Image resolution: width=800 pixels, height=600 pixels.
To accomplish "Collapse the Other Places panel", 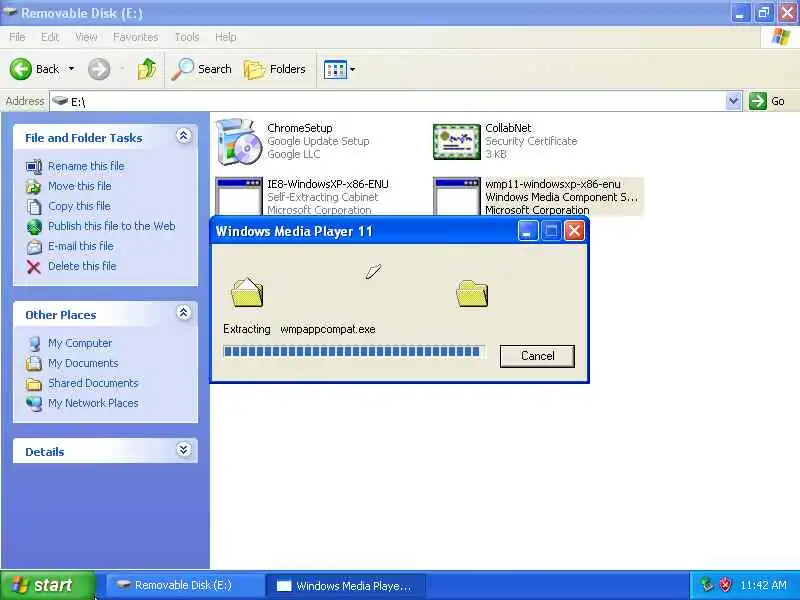I will [184, 312].
